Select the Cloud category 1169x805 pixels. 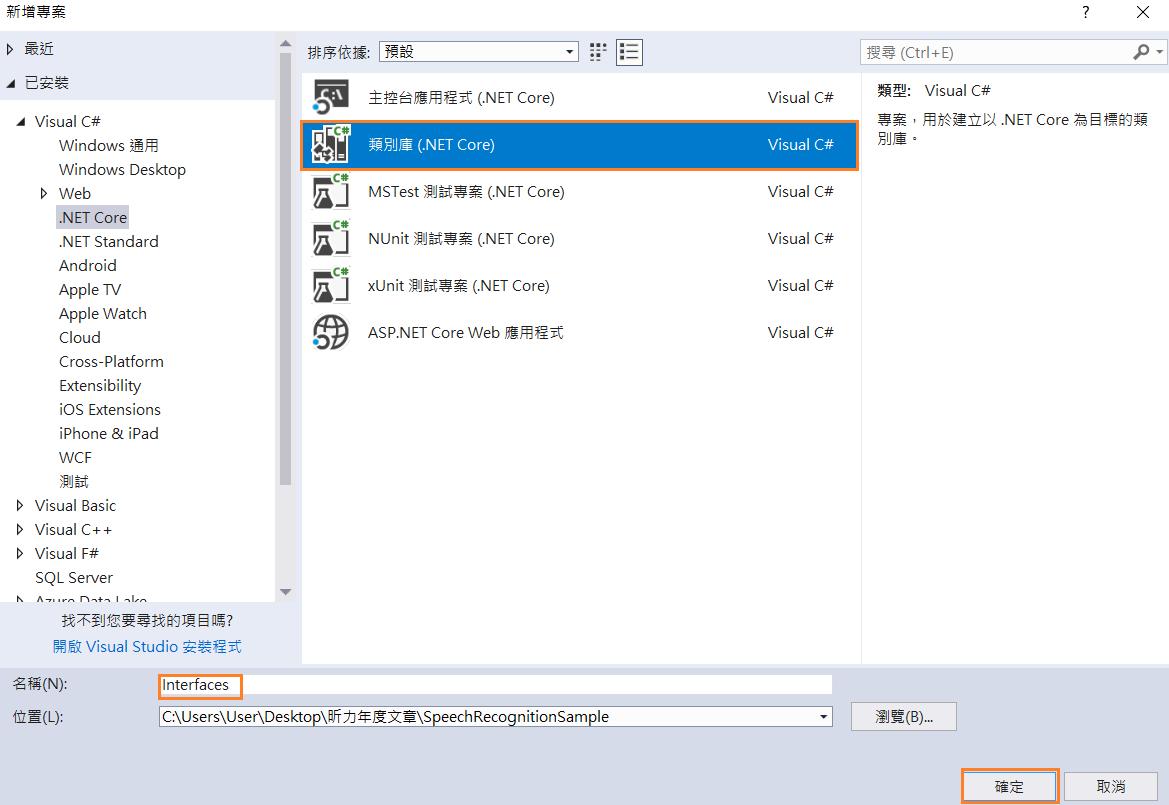click(80, 338)
